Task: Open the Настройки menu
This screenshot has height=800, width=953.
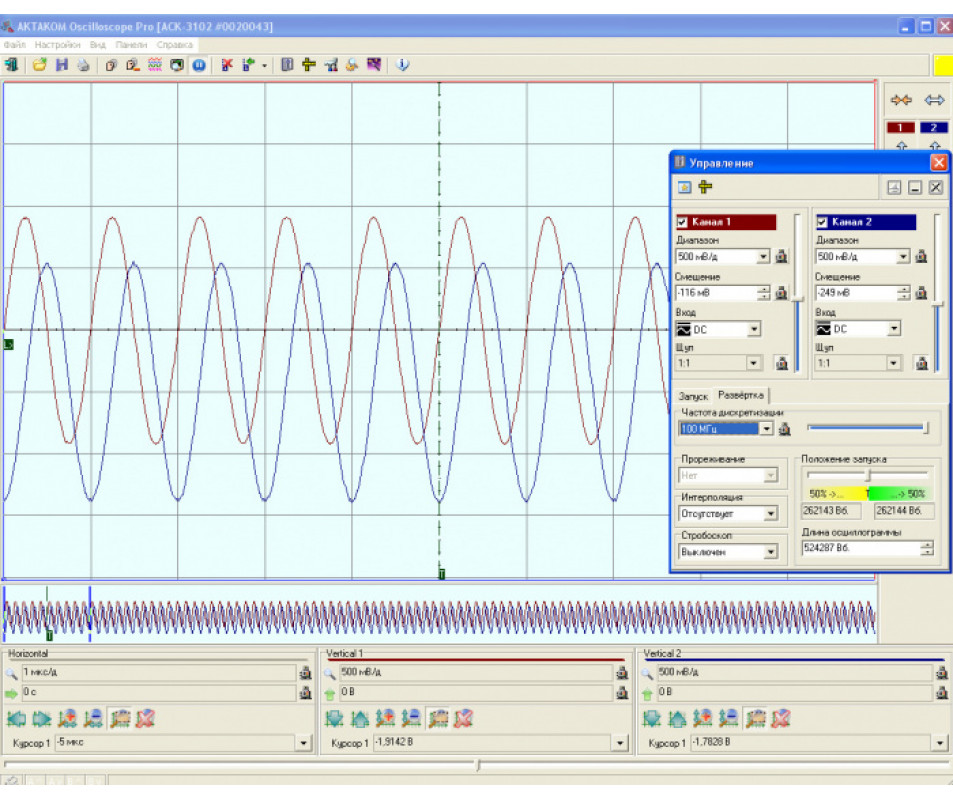Action: pyautogui.click(x=57, y=44)
